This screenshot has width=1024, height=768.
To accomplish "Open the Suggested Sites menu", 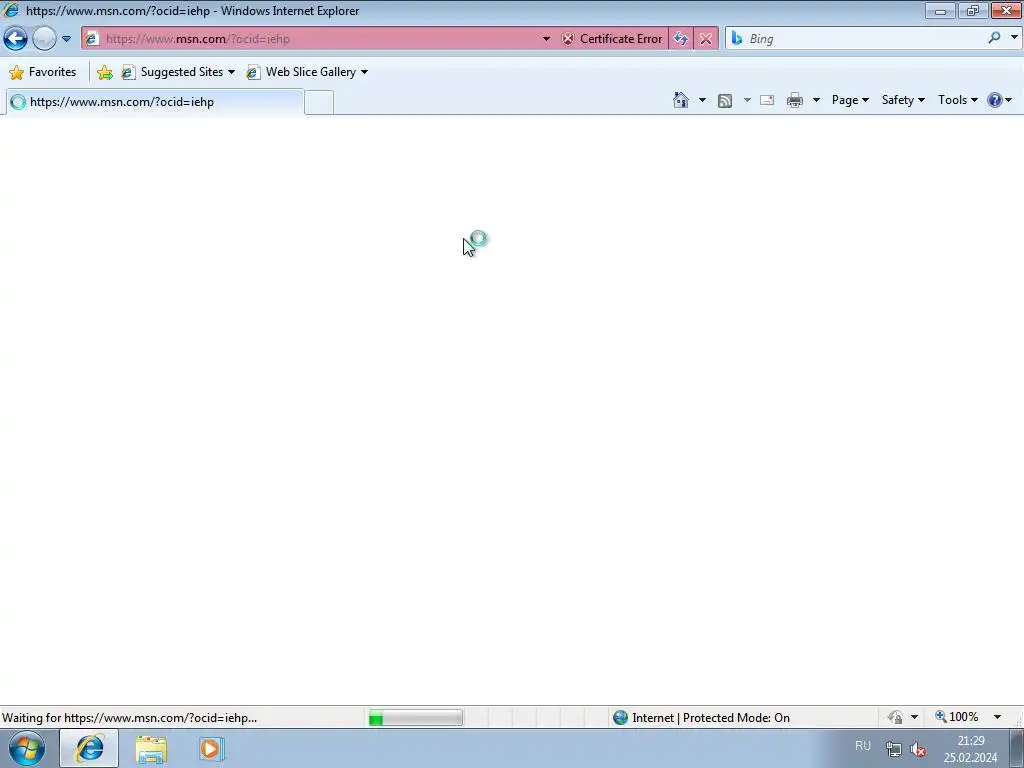I will point(178,72).
